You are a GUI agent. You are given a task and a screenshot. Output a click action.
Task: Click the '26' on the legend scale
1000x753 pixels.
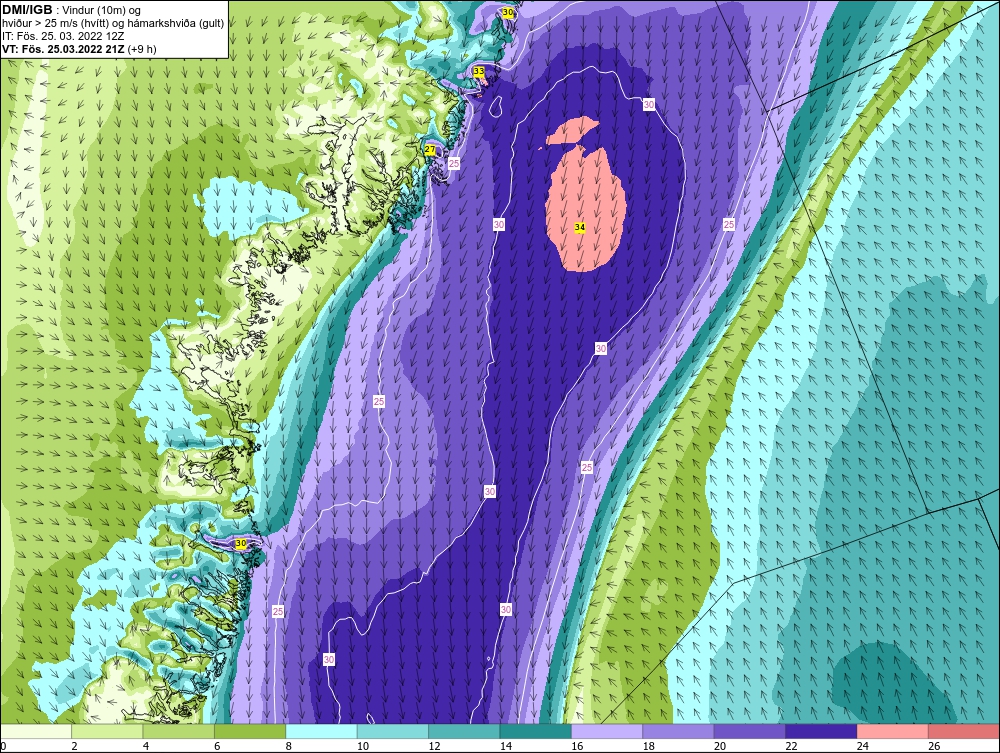934,746
